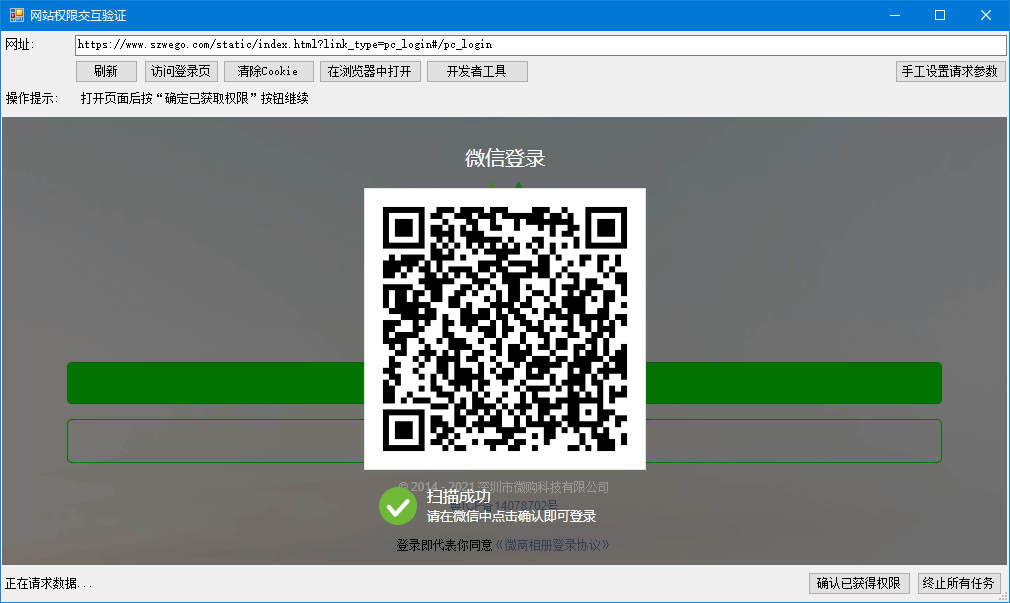Launch 开发者工具 developer tools
Screen dimensions: 1010x603
tap(477, 72)
